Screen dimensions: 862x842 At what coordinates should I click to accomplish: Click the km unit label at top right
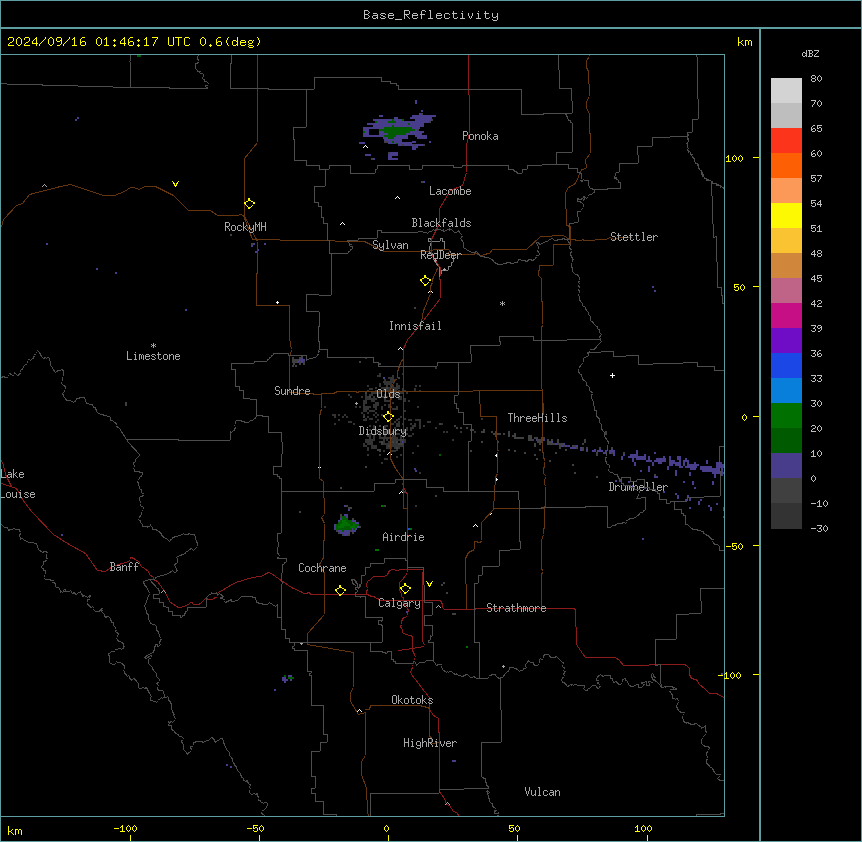tap(744, 42)
